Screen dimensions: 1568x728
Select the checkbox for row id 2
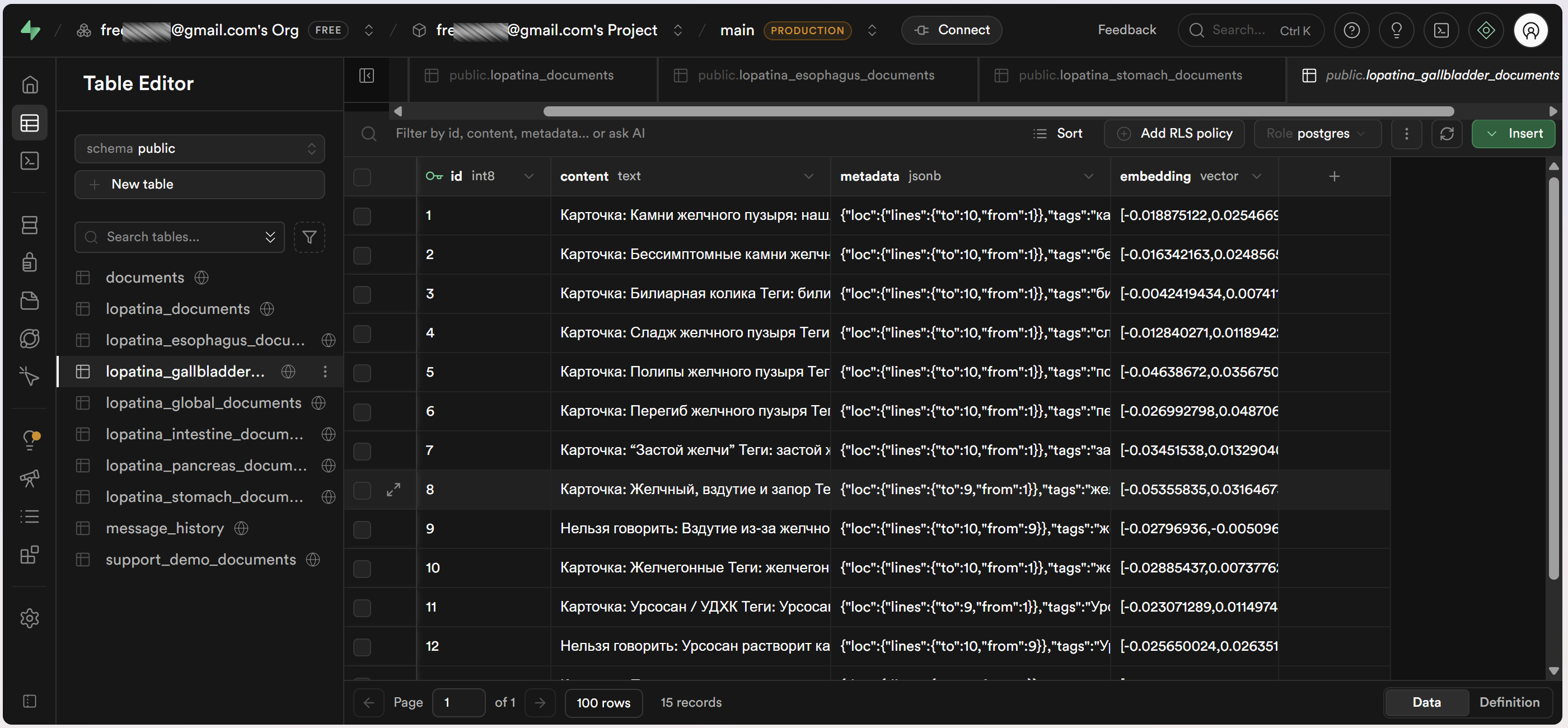coord(362,255)
